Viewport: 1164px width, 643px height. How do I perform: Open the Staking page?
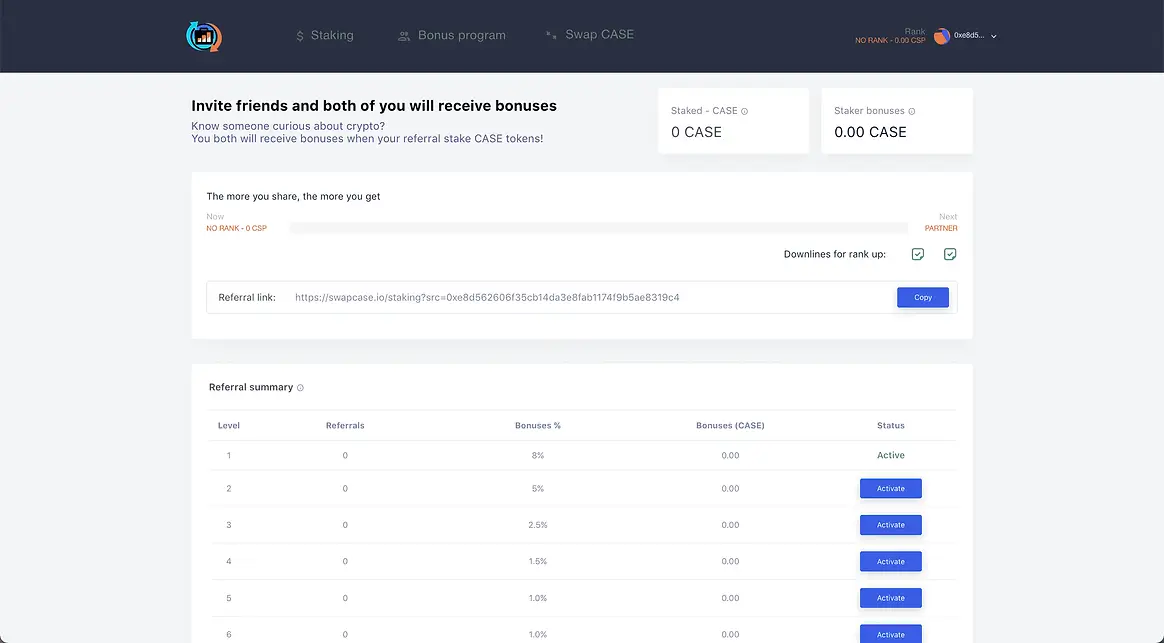(331, 35)
